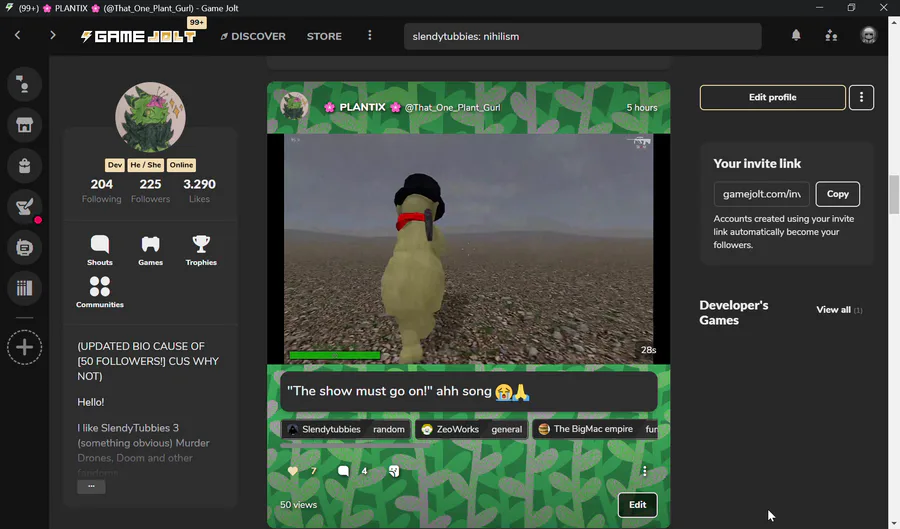Click the Online status badge
This screenshot has height=529, width=900.
point(181,165)
